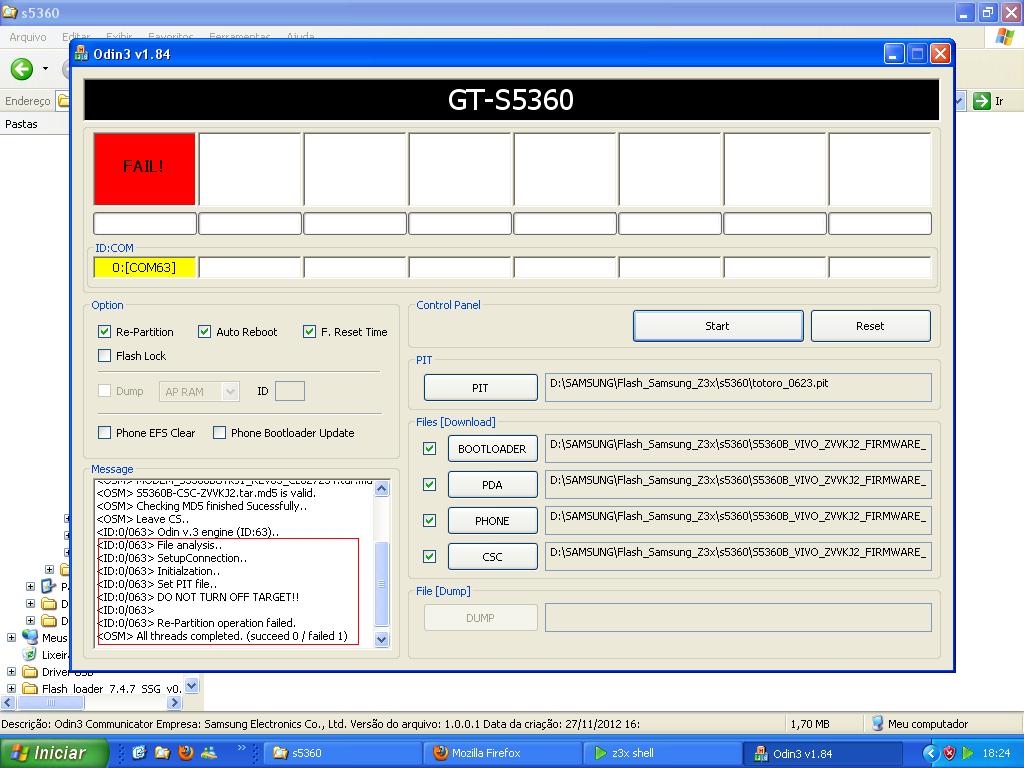Click the CSC file path field
This screenshot has width=1024, height=768.
738,556
